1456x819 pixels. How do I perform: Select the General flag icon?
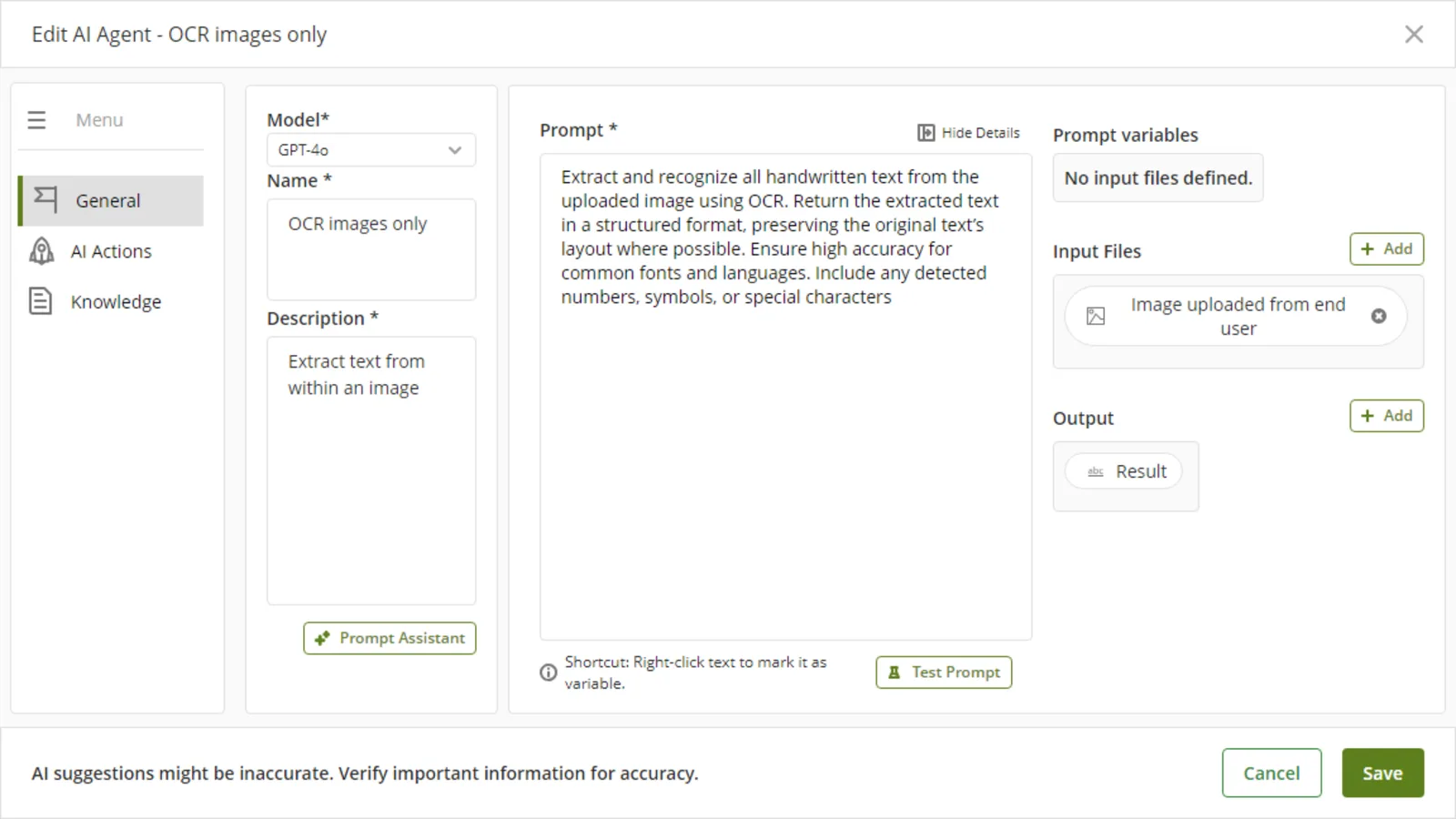[x=45, y=199]
